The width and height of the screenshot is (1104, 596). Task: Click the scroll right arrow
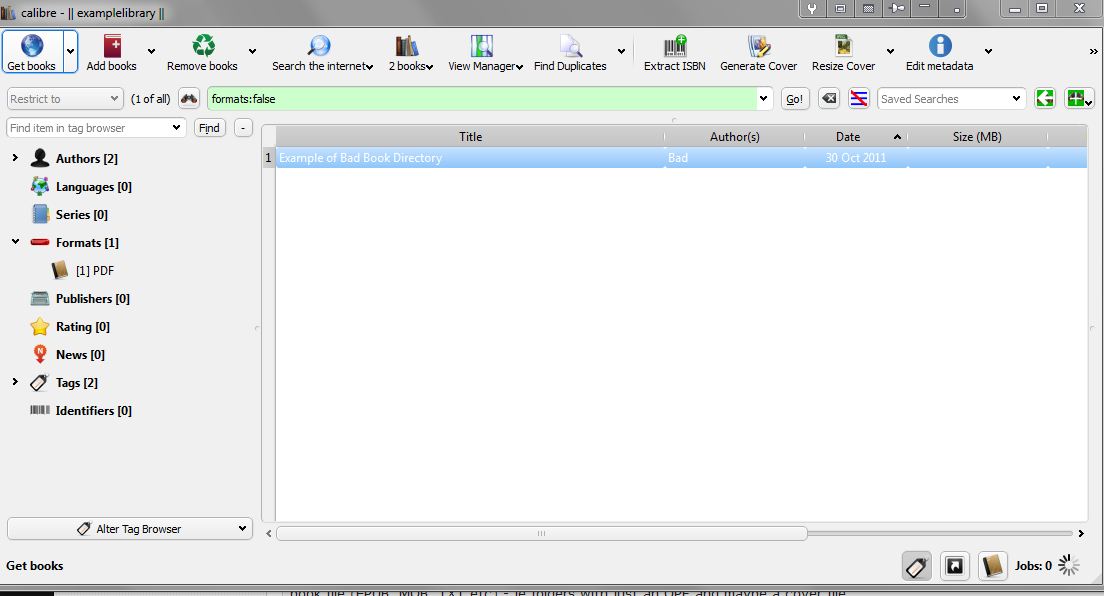pyautogui.click(x=1081, y=533)
